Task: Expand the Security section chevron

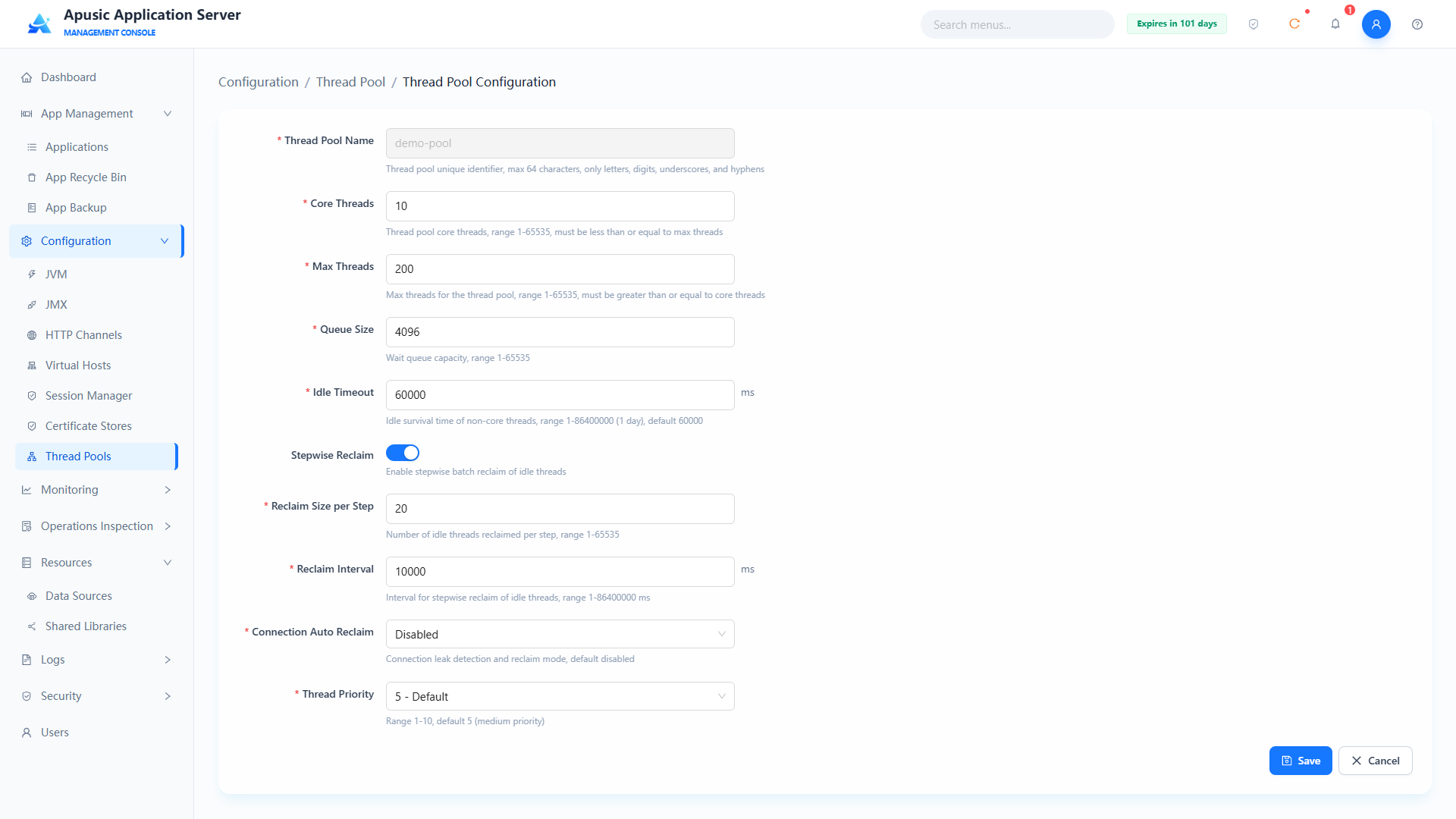Action: click(x=168, y=696)
